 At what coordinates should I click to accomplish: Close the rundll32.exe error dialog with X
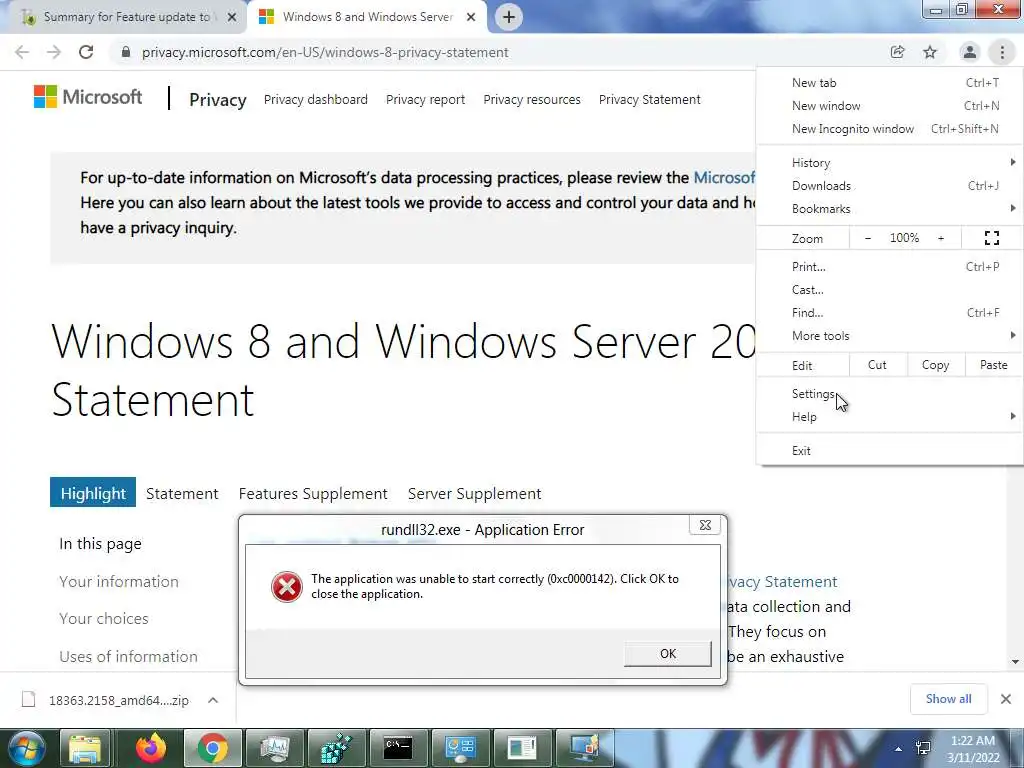coord(705,525)
